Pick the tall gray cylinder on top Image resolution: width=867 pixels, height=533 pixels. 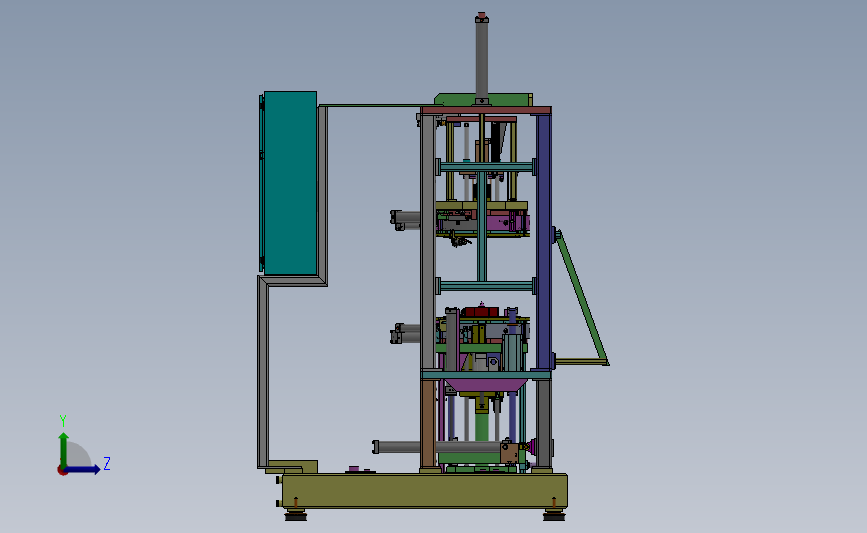pos(482,58)
